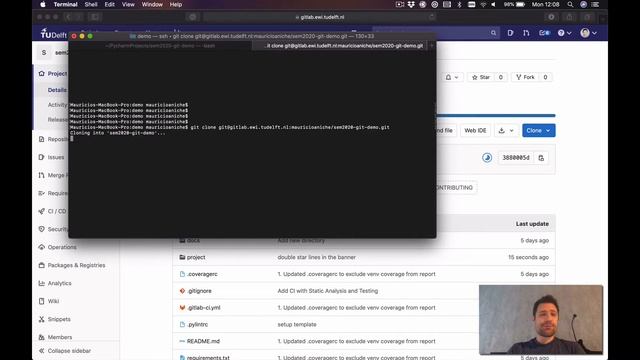Screen dimensions: 640x360
Task: Add a new Terminal tab with plus button
Action: [431, 46]
